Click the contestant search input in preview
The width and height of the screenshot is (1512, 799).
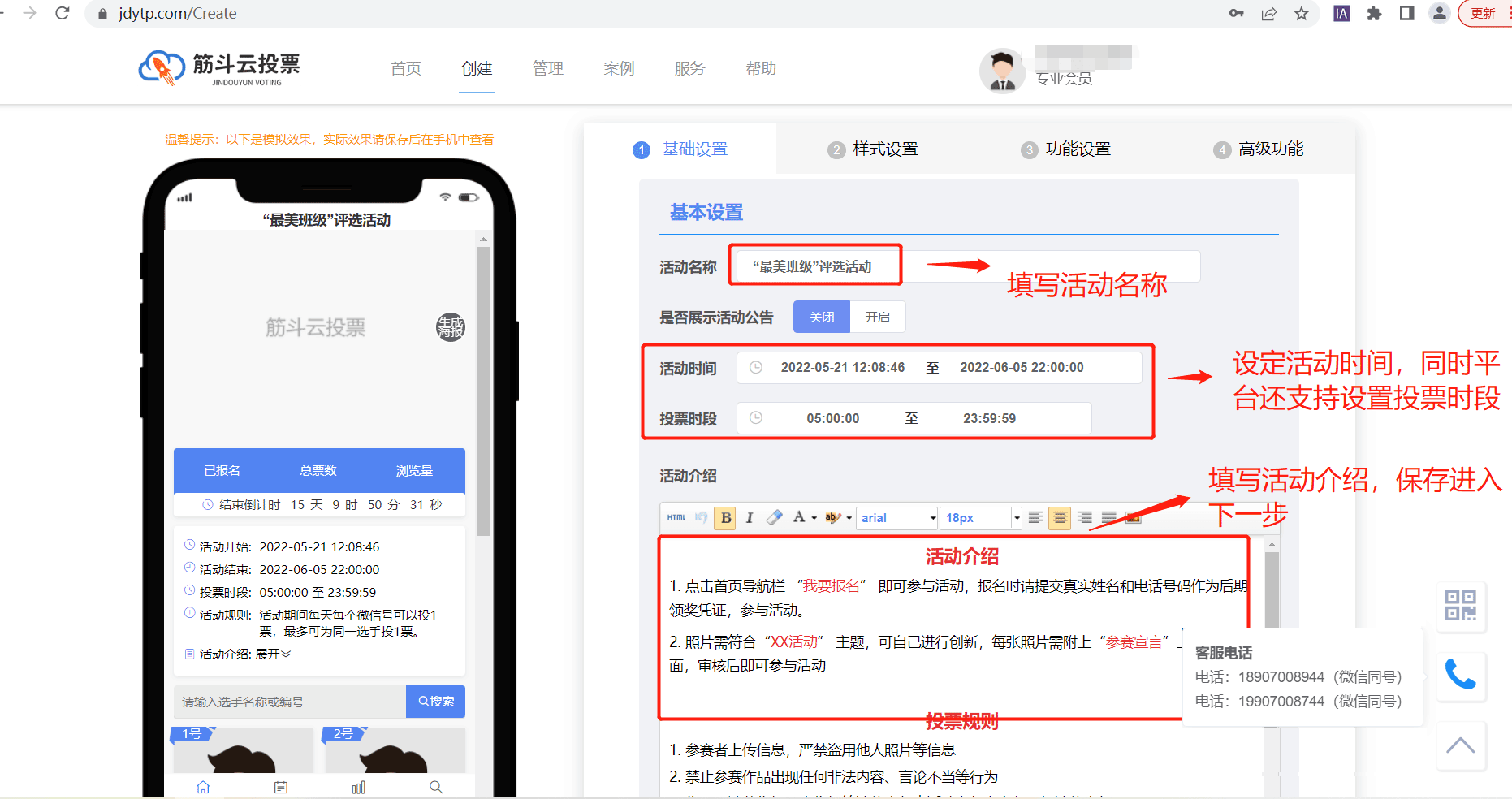coord(290,702)
